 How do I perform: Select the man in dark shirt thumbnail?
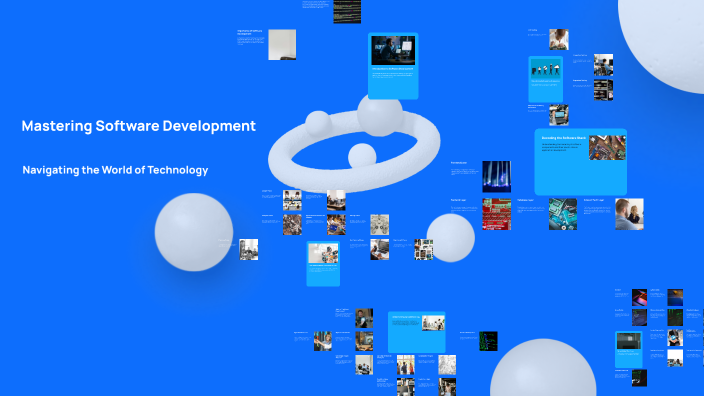click(364, 318)
